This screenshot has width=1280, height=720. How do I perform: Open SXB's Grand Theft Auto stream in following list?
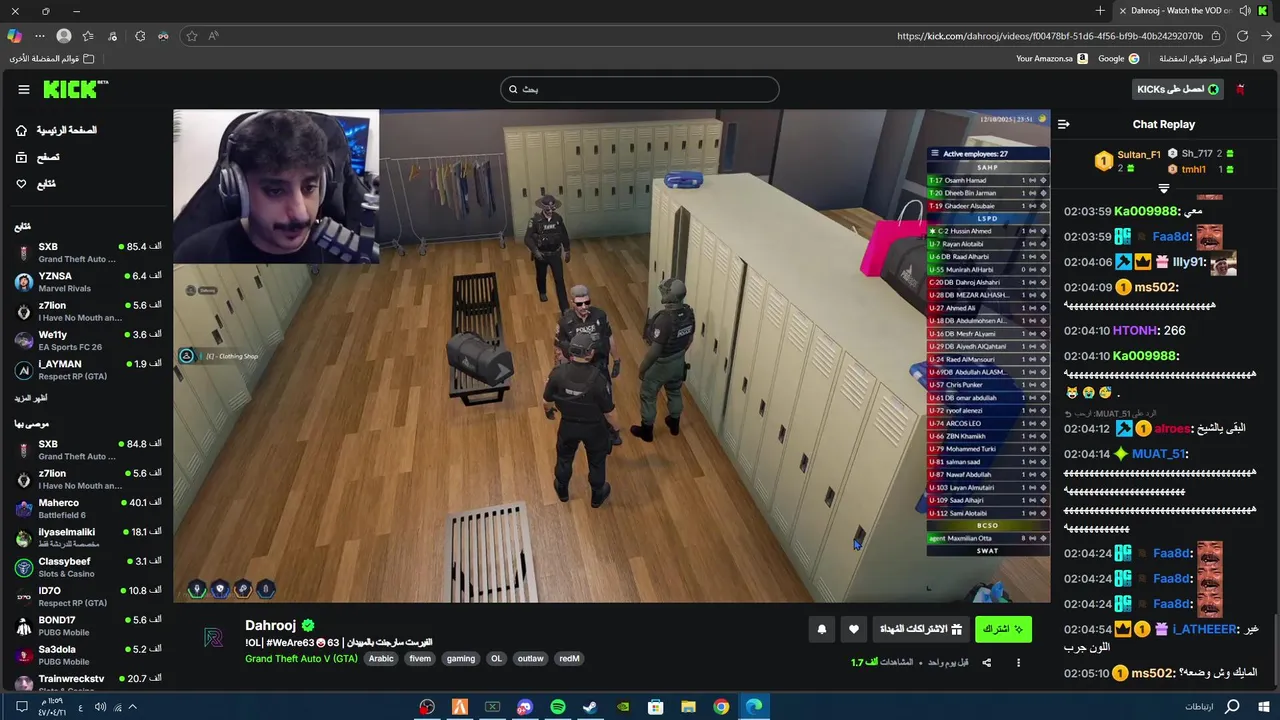click(x=88, y=253)
